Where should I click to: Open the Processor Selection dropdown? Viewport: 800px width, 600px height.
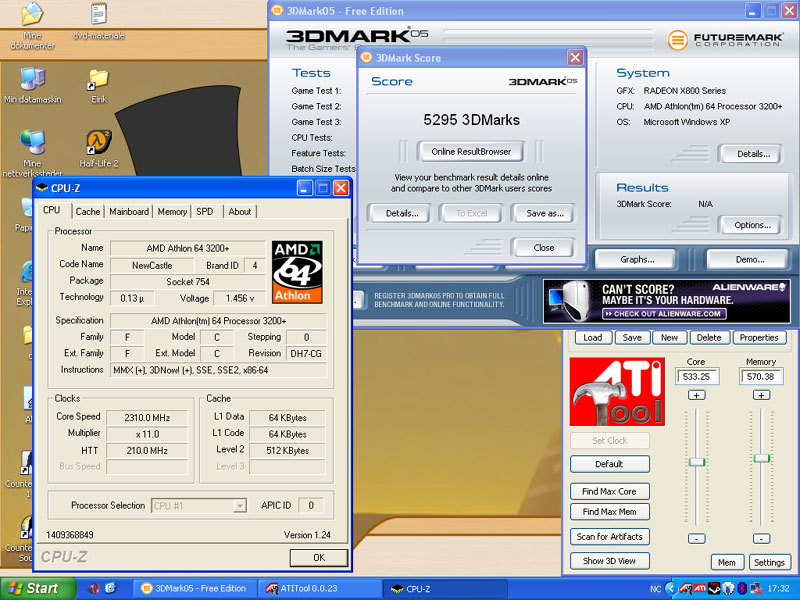tap(239, 506)
